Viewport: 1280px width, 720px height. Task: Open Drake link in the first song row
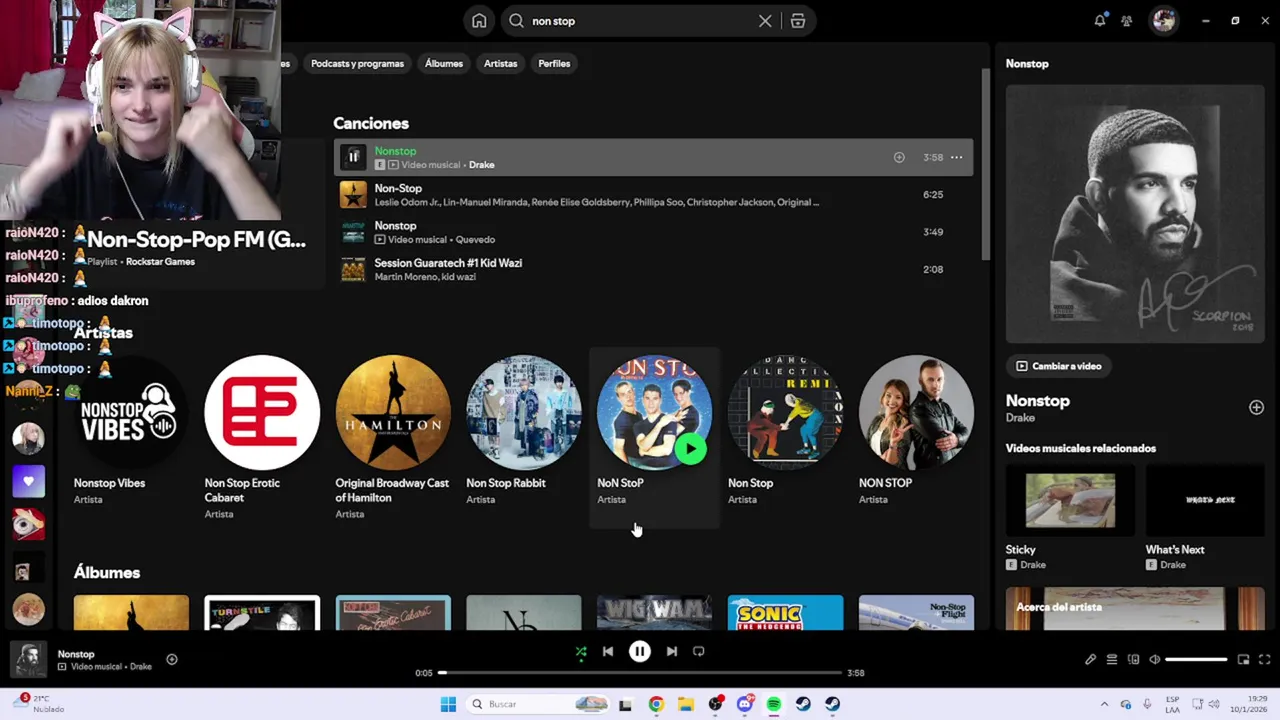click(x=482, y=165)
